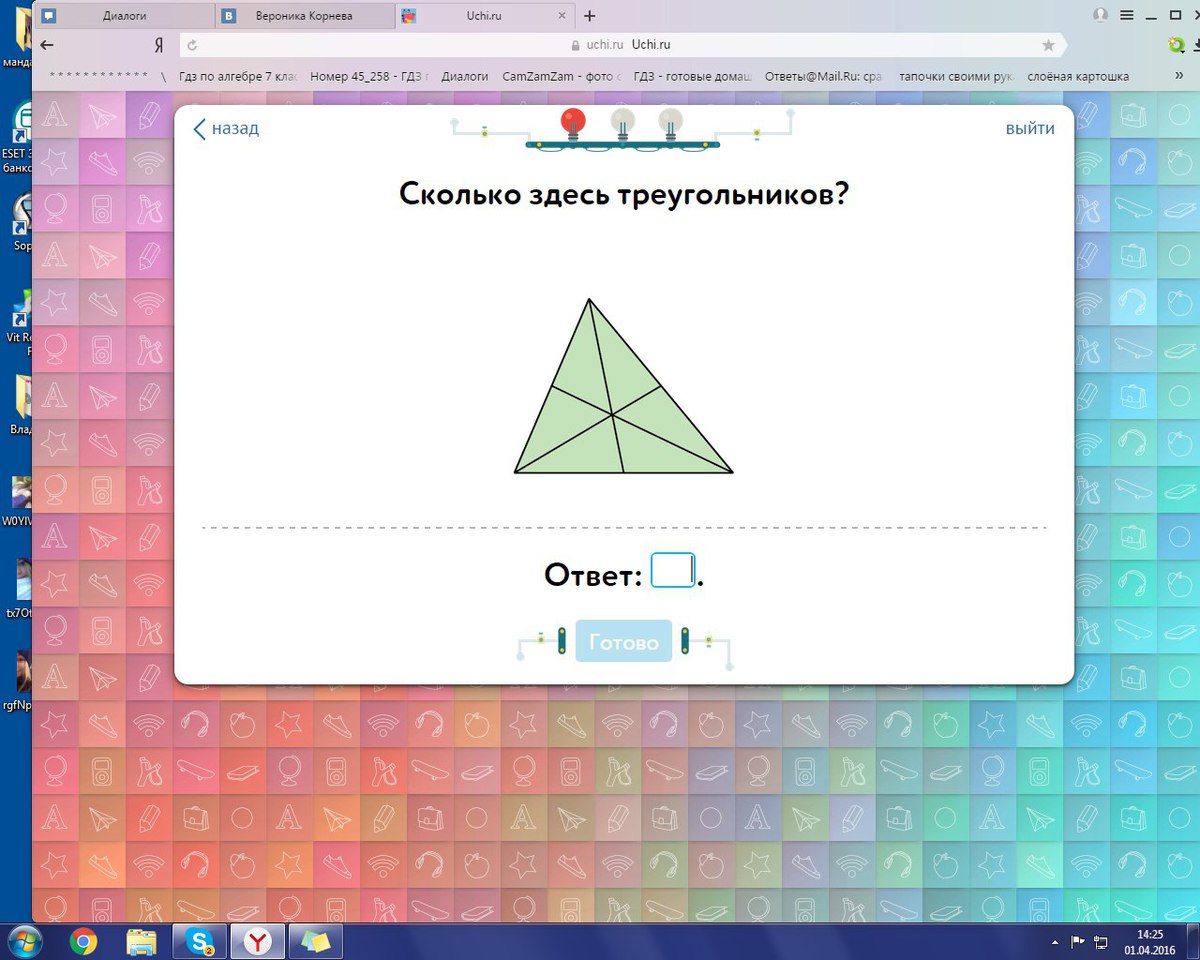This screenshot has width=1200, height=960.
Task: Click the Готово button
Action: click(x=624, y=641)
